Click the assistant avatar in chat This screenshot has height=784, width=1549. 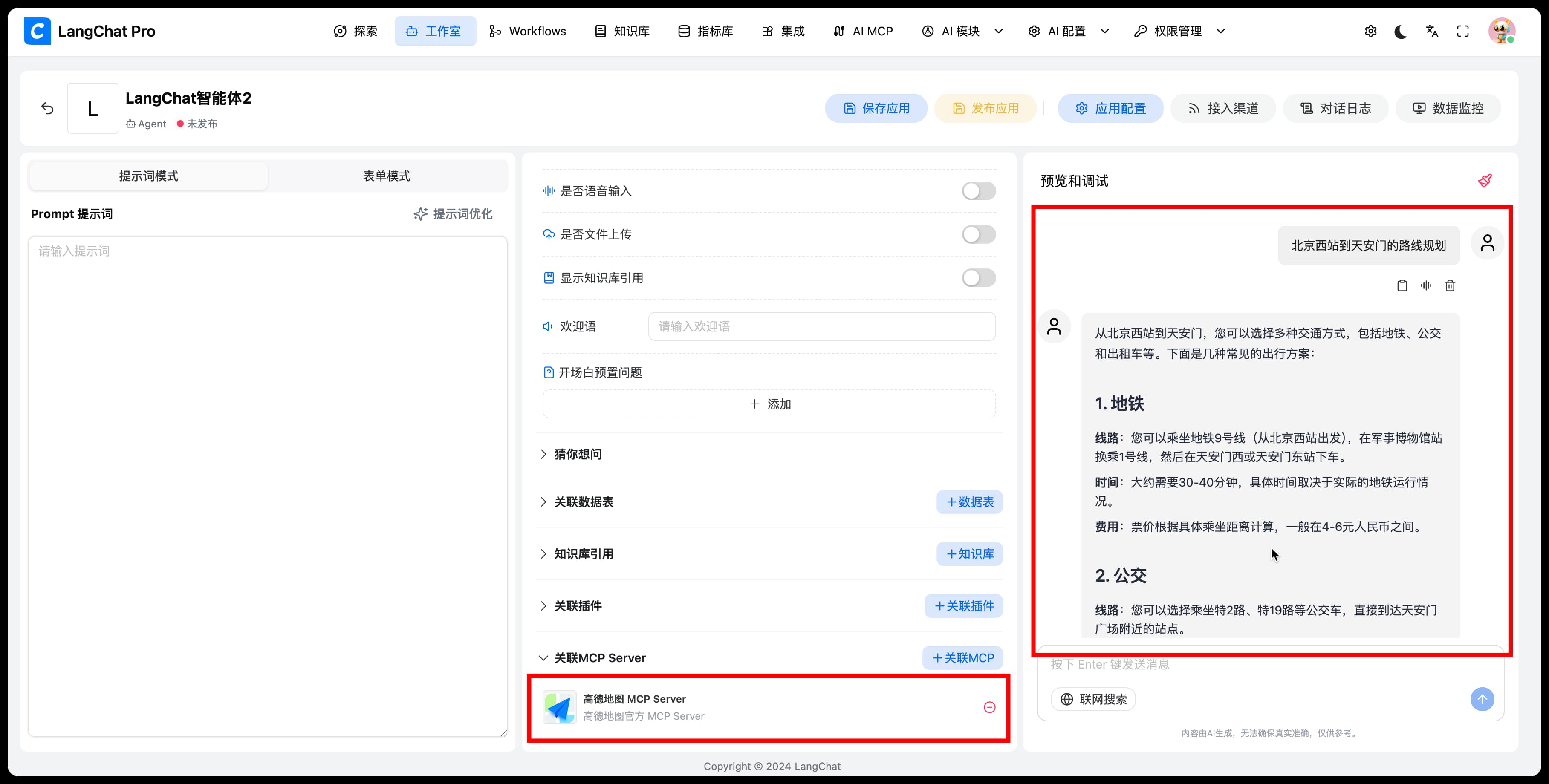click(1054, 326)
